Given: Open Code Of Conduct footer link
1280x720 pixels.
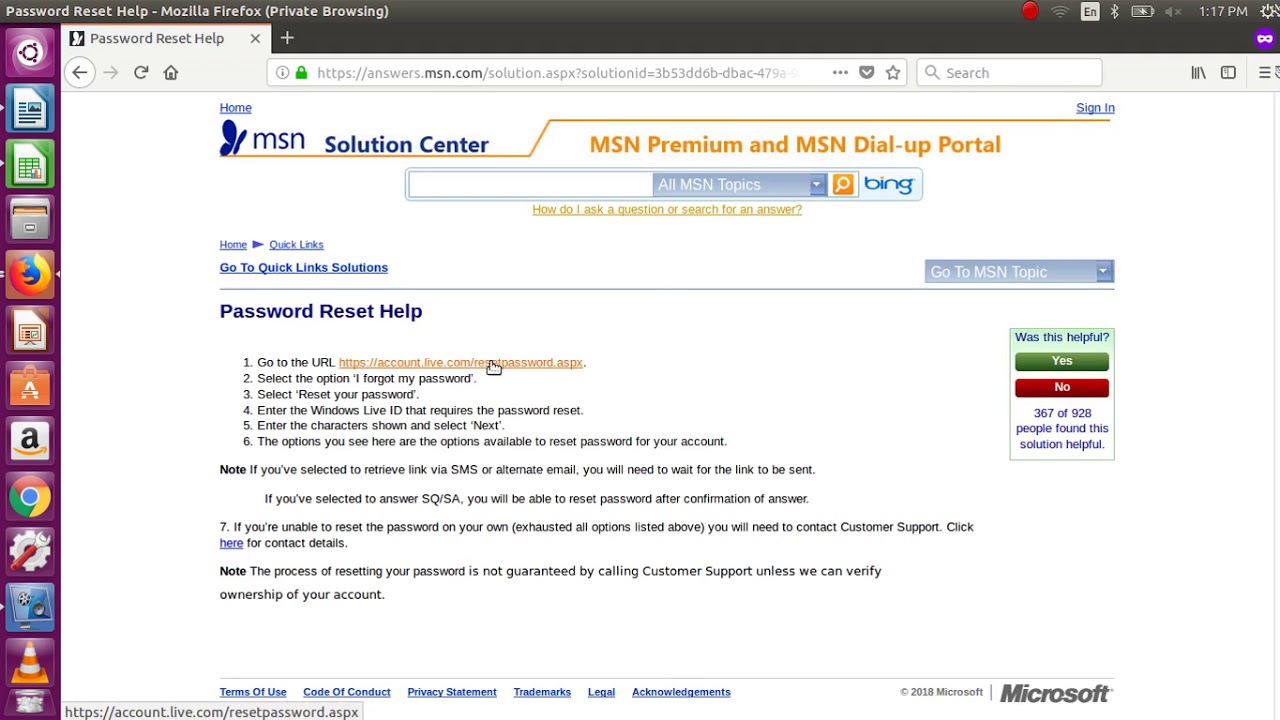Looking at the screenshot, I should click(x=347, y=692).
